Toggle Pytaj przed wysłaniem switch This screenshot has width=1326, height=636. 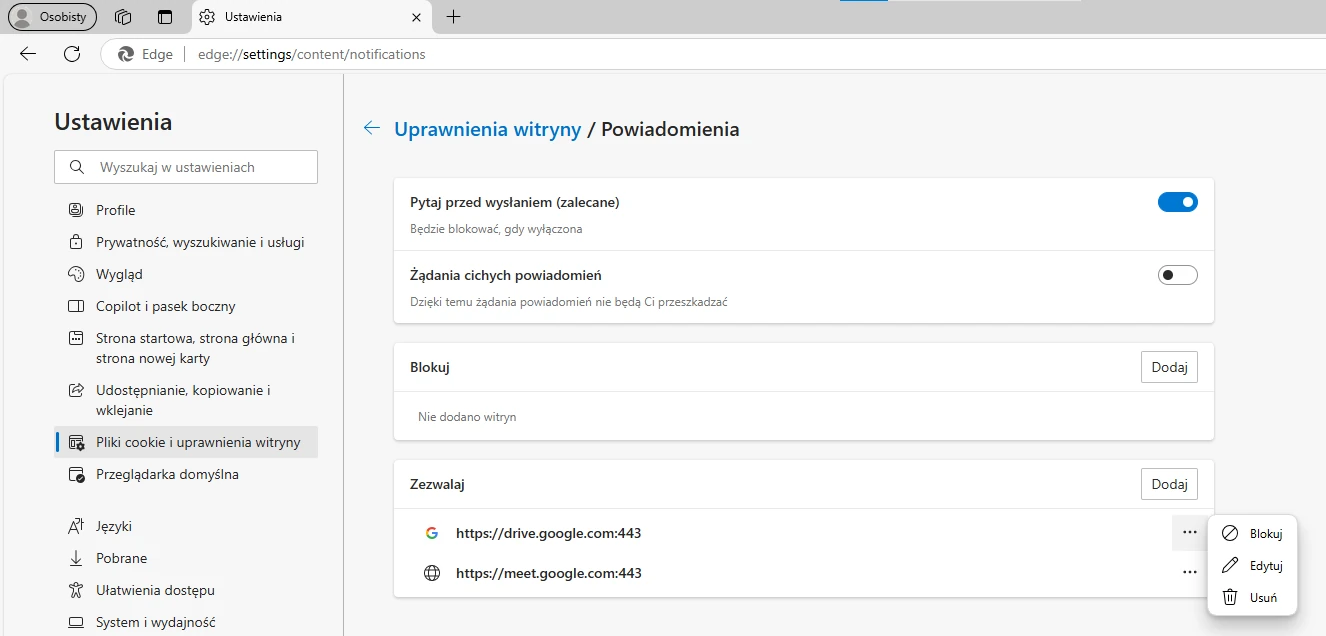[1177, 202]
